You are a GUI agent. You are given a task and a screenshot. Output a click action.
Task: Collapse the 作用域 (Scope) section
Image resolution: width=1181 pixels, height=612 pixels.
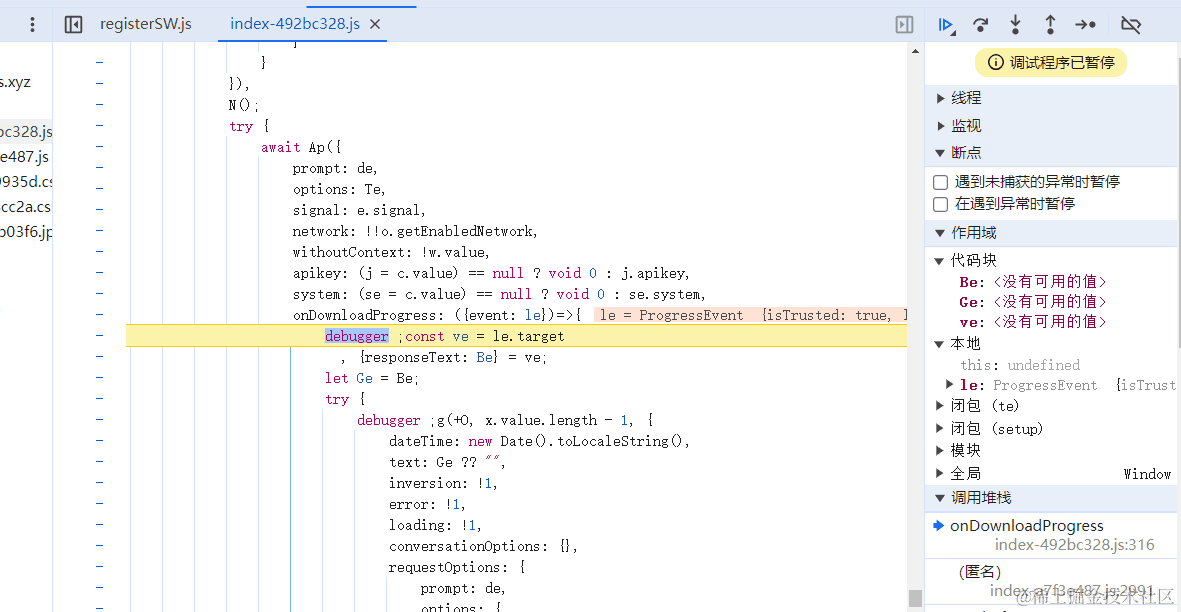point(940,233)
